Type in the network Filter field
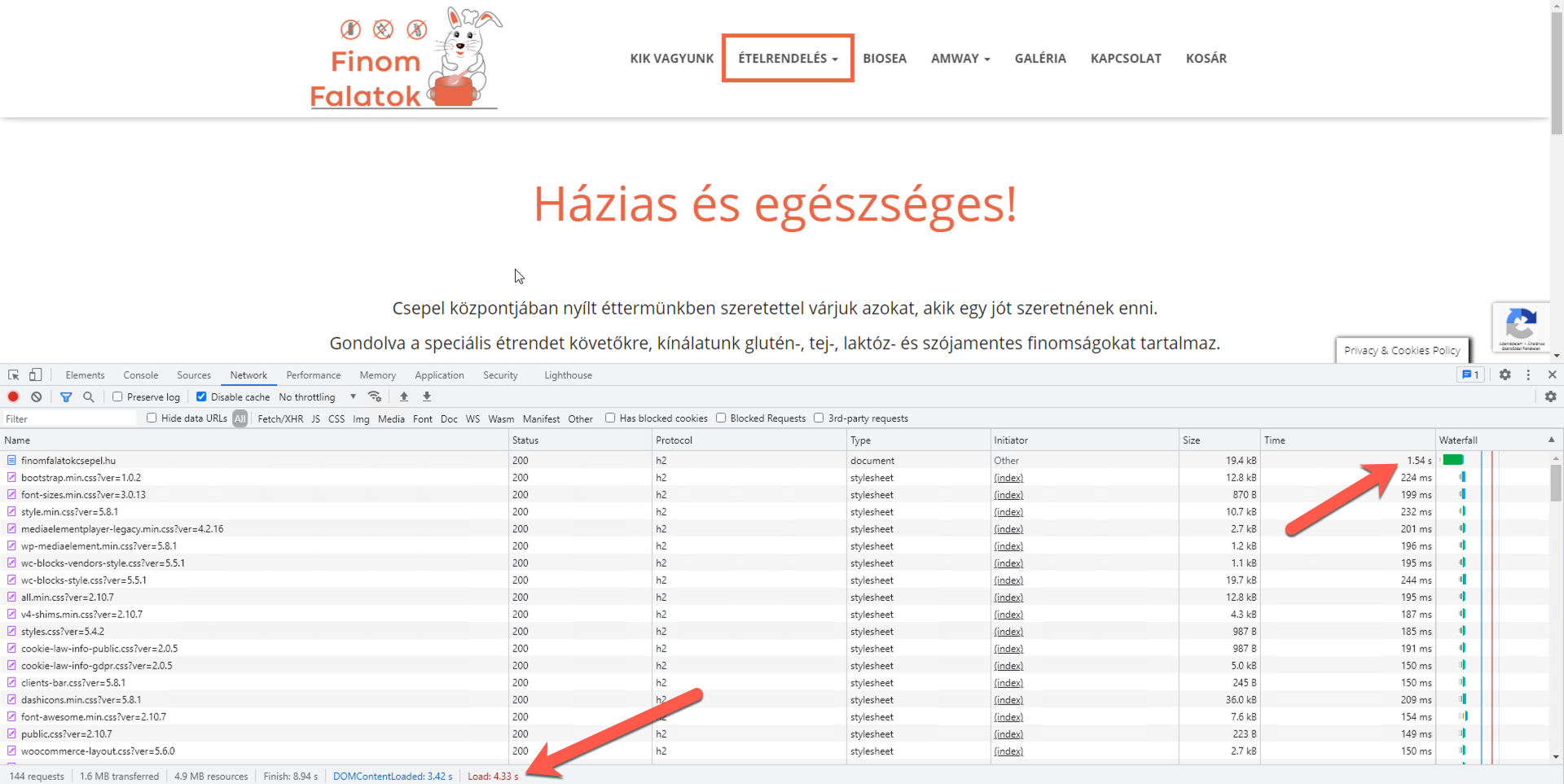 tap(69, 418)
